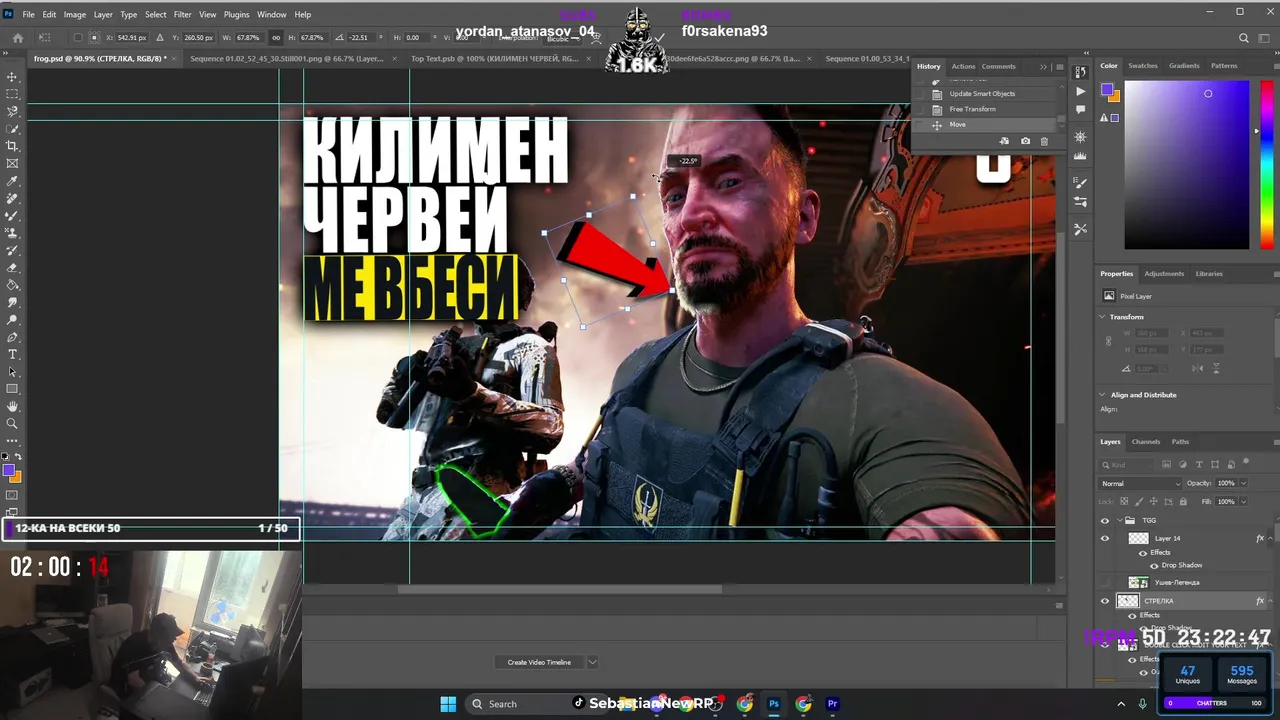Select the Spot Healing Brush tool

(x=12, y=198)
